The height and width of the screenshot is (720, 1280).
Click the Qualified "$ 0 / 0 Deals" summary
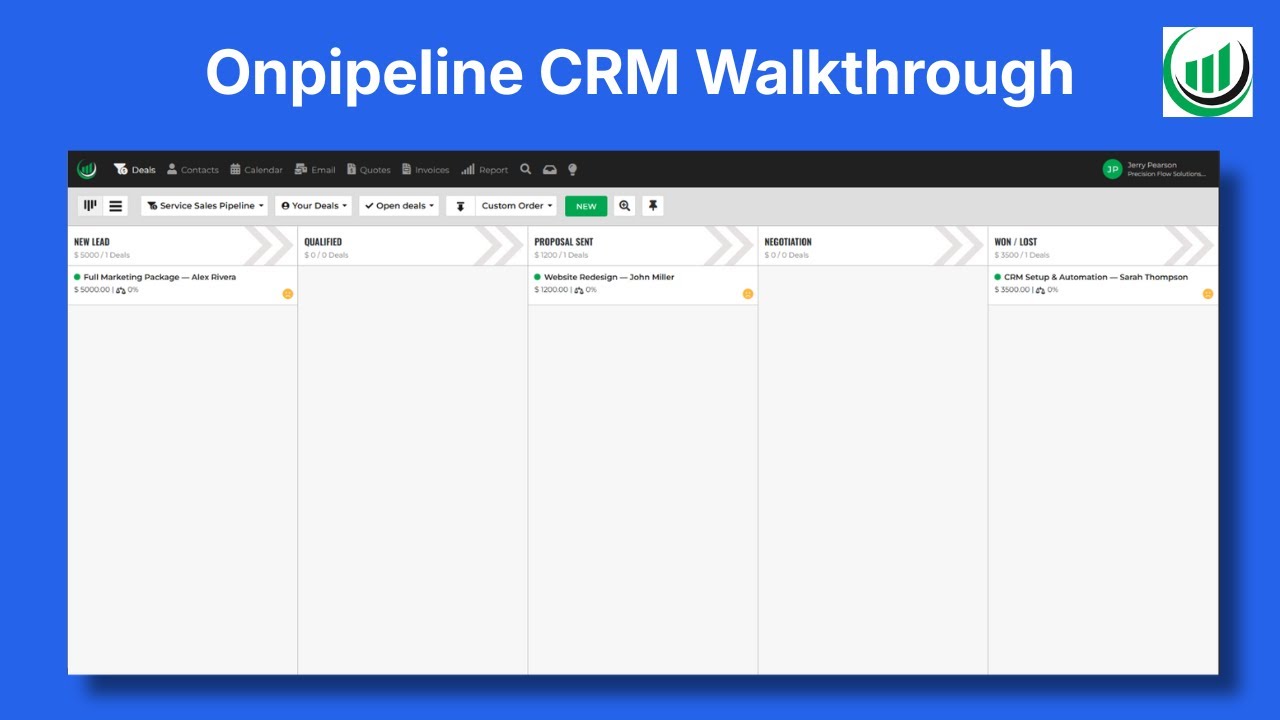coord(326,255)
